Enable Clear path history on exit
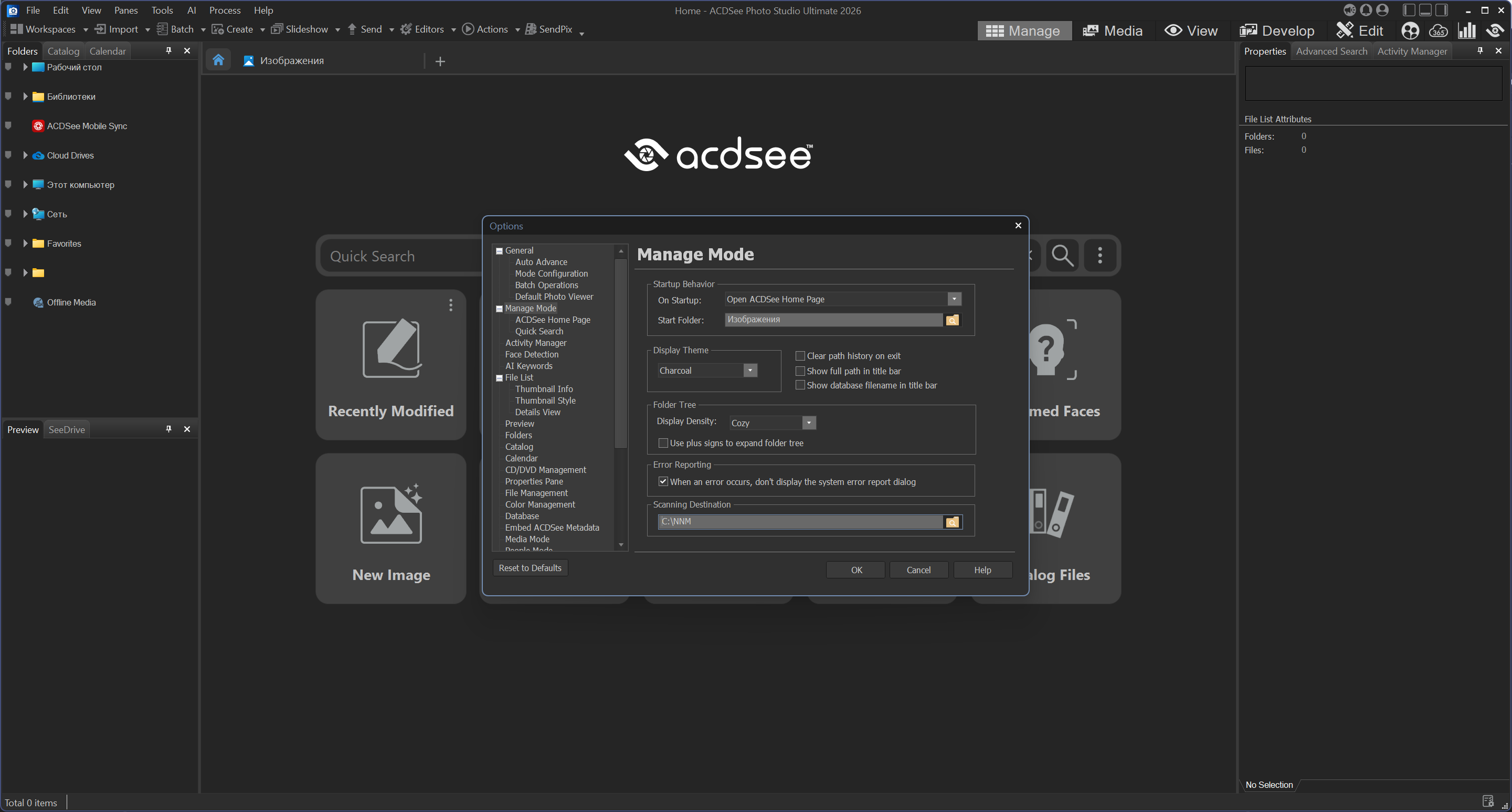Image resolution: width=1512 pixels, height=812 pixels. pyautogui.click(x=800, y=356)
